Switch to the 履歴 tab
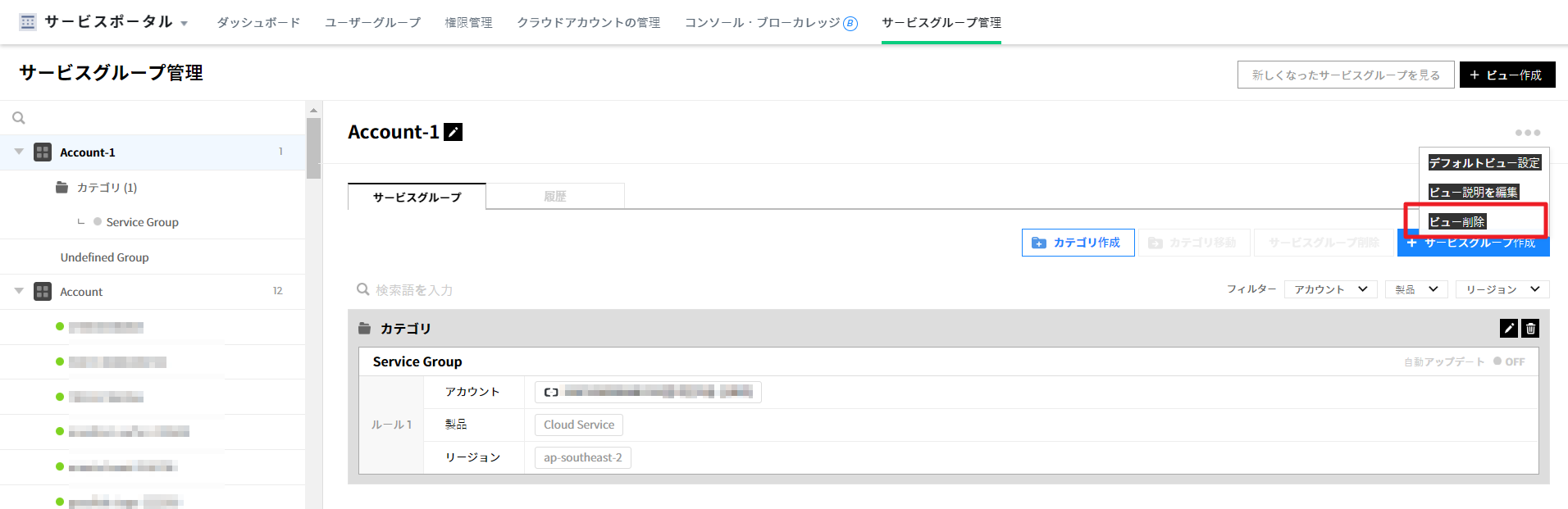The image size is (1568, 509). click(555, 197)
